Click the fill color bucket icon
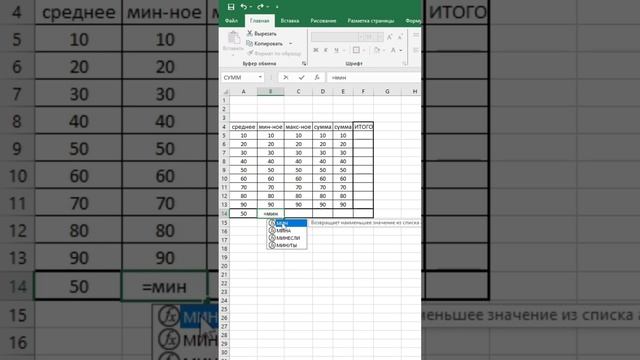The width and height of the screenshot is (640, 360). coord(376,50)
